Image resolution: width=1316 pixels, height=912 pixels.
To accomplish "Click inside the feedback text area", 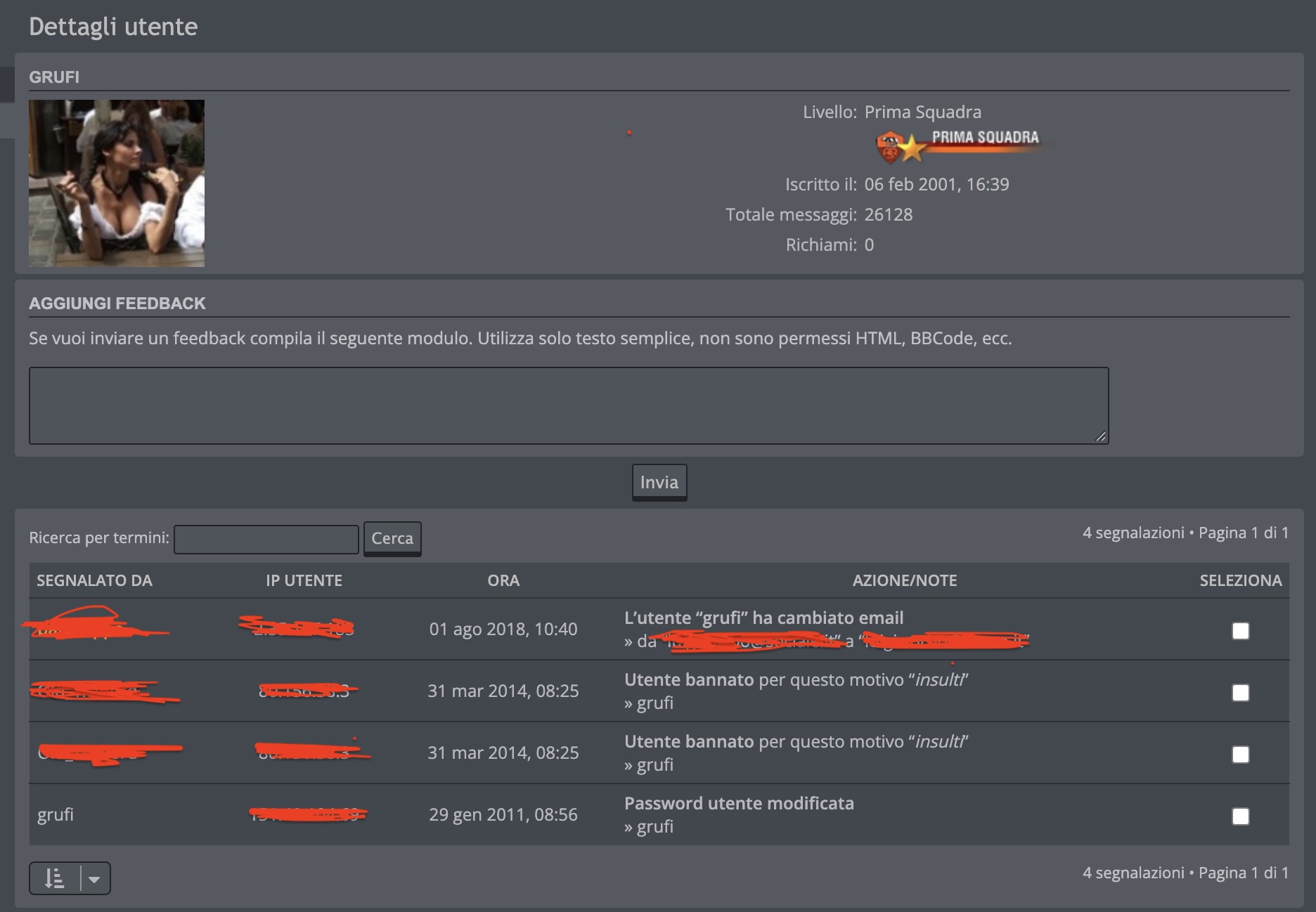I will point(569,405).
